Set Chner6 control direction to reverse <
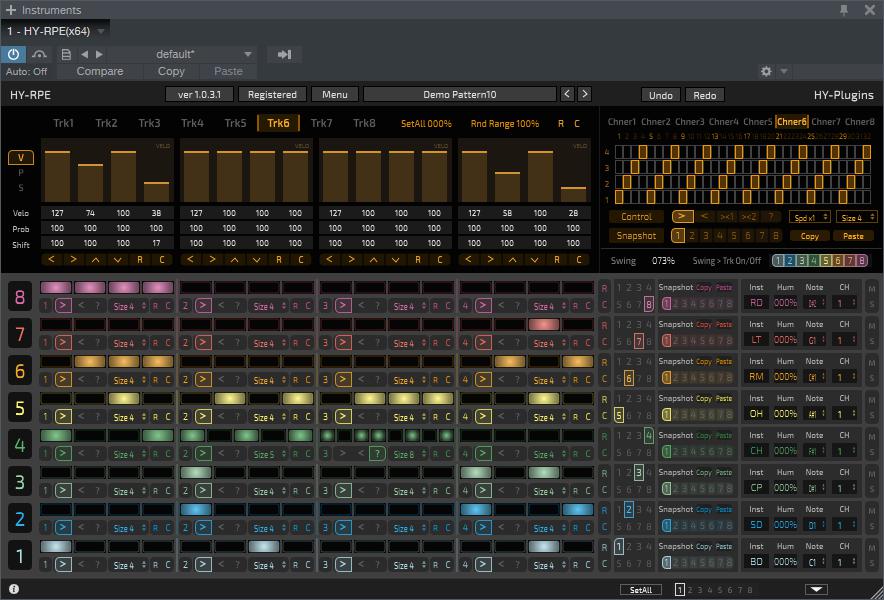Image resolution: width=884 pixels, height=600 pixels. 704,217
